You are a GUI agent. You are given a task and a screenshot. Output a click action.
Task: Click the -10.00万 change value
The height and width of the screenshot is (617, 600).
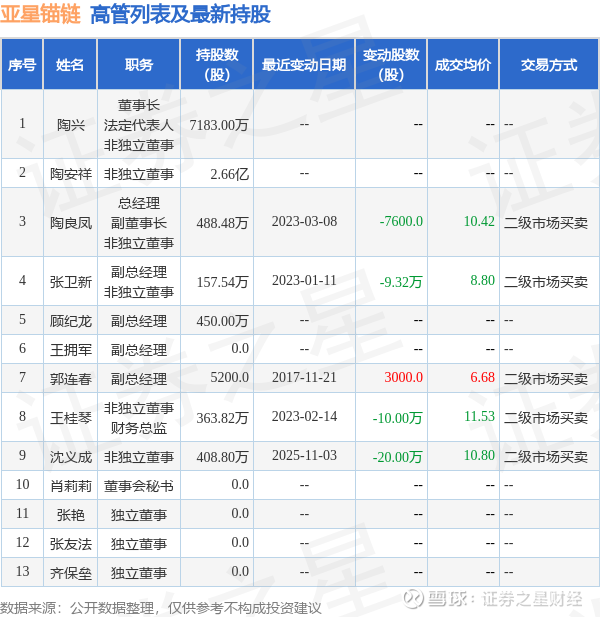(x=397, y=418)
